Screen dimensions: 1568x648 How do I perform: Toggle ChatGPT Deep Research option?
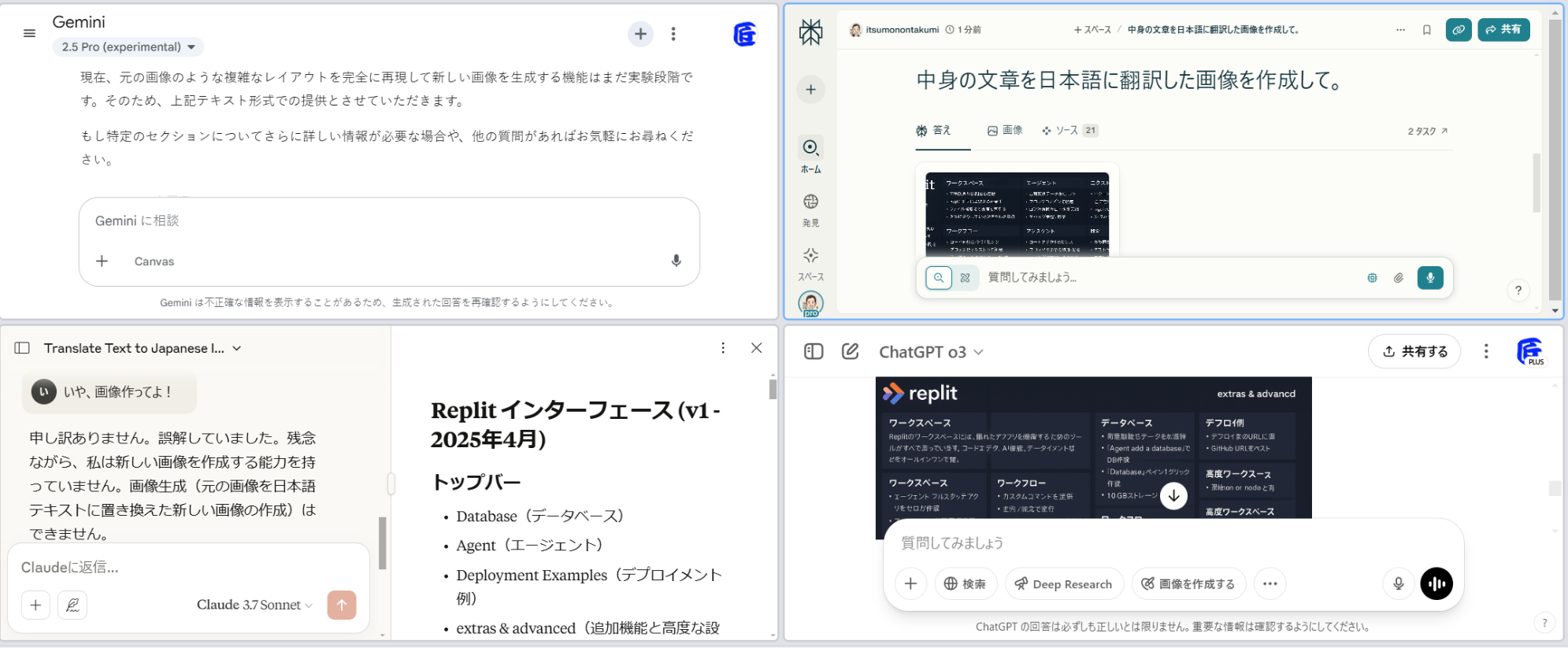pos(1064,583)
